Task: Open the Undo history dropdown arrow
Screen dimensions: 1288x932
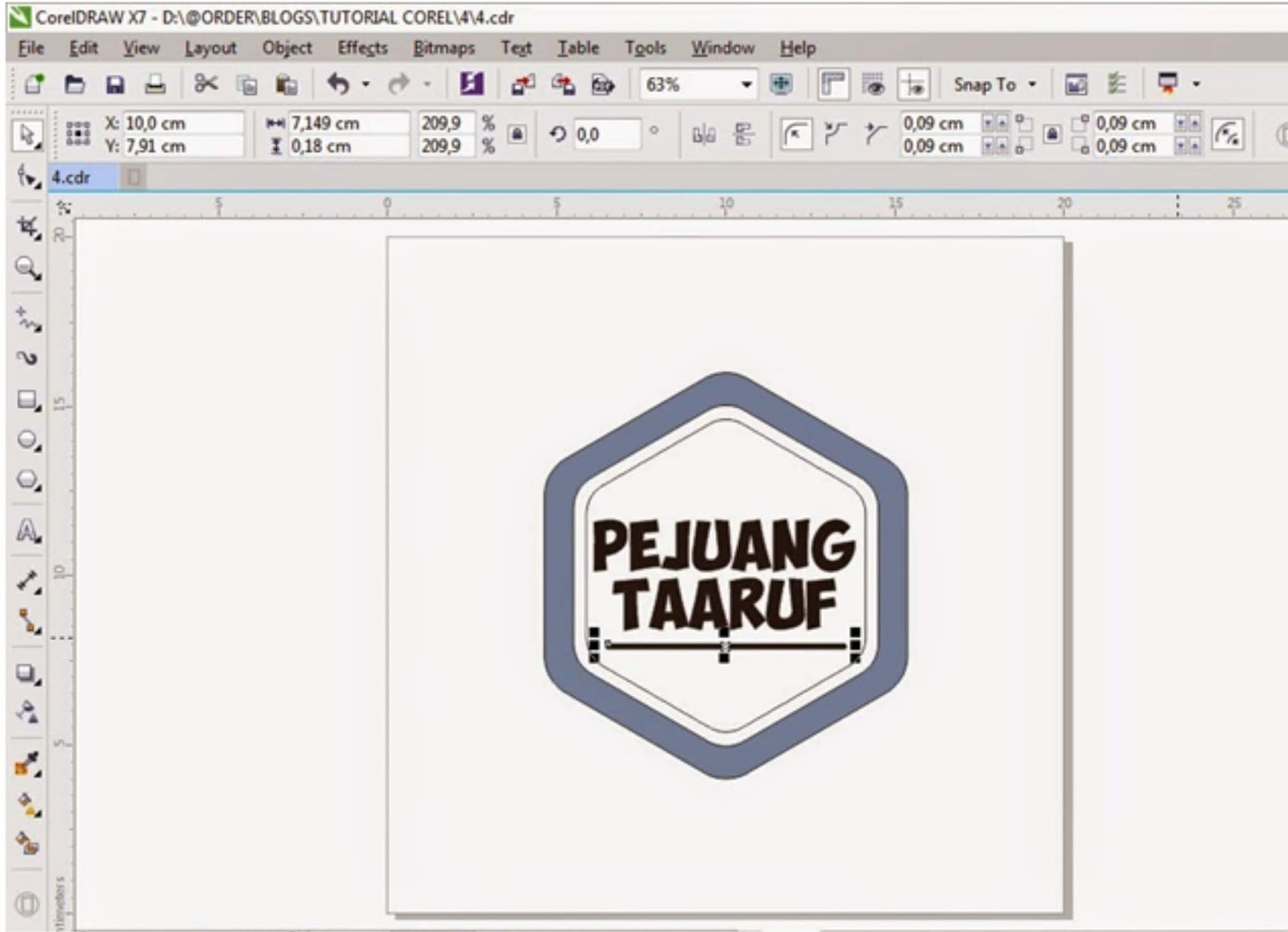Action: pos(366,84)
